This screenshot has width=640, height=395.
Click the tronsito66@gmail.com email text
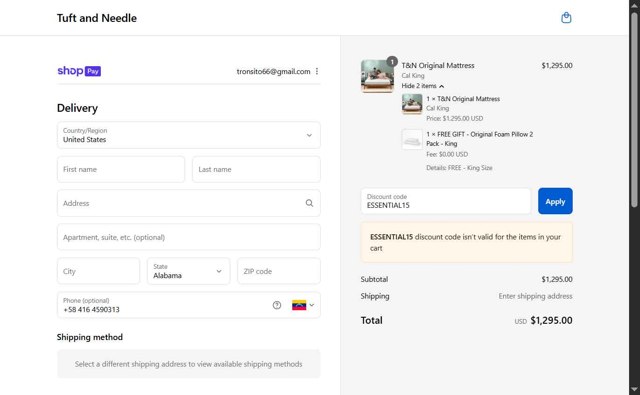click(x=273, y=71)
